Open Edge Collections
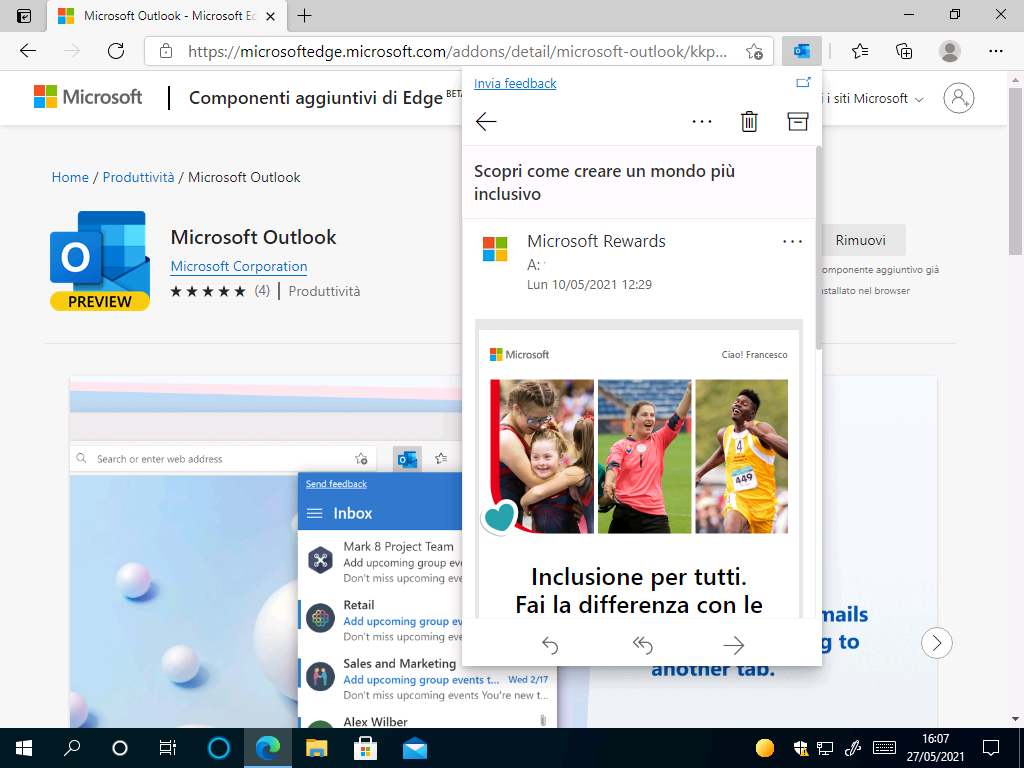 point(904,51)
